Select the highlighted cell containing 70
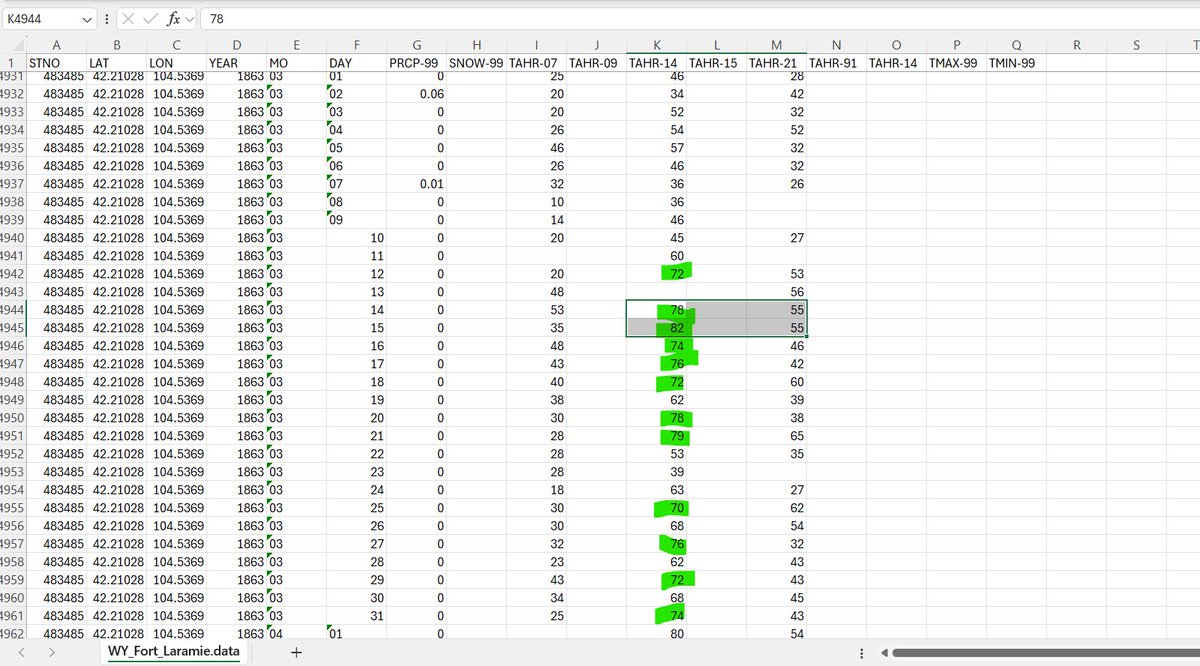 [x=656, y=508]
